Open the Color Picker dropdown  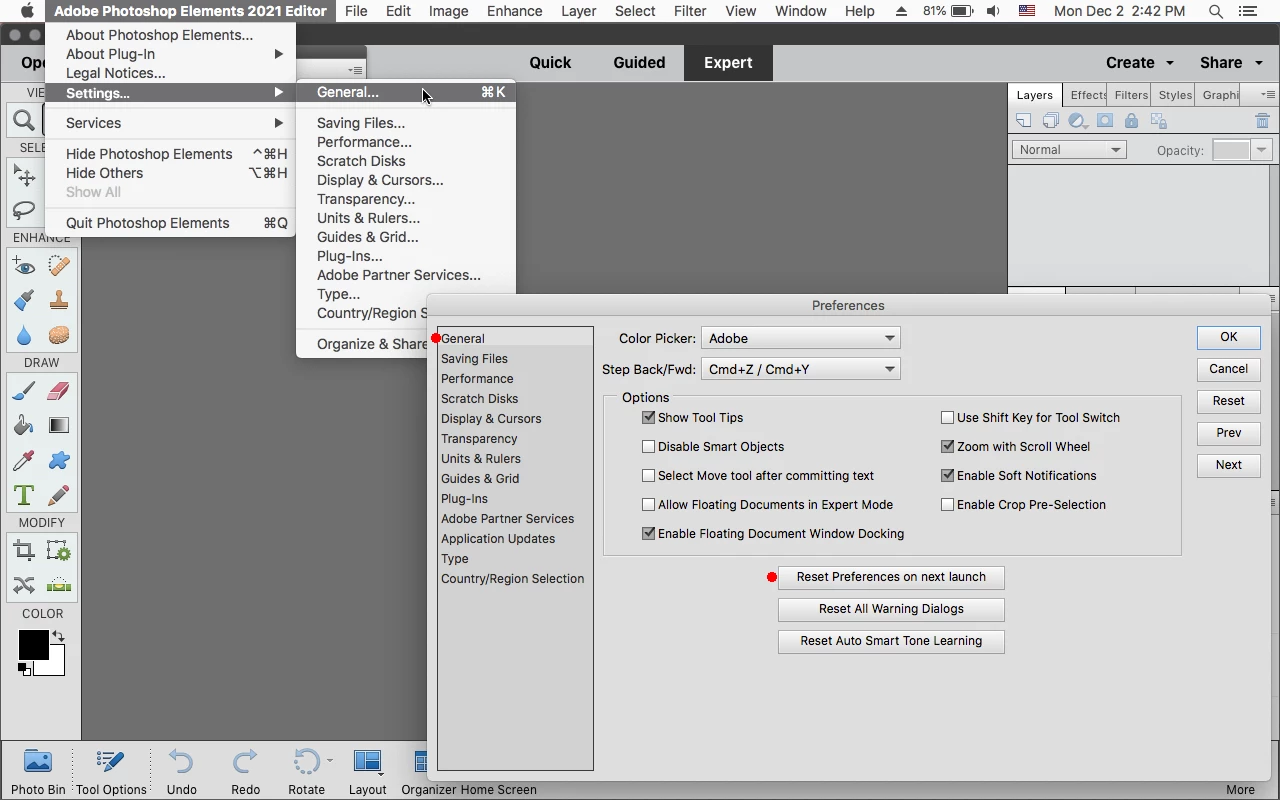coord(801,338)
